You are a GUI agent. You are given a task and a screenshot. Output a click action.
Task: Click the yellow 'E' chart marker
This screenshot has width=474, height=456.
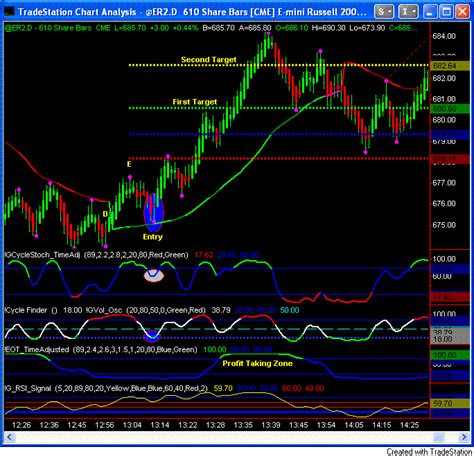tap(129, 164)
